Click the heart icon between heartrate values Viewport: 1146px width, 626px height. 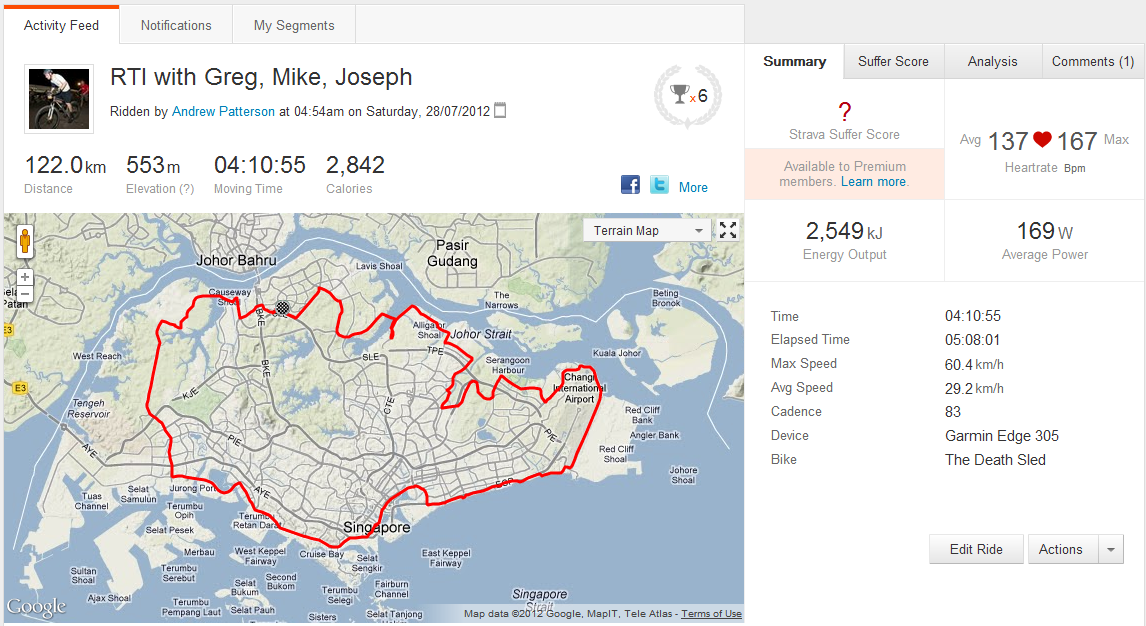[1044, 140]
